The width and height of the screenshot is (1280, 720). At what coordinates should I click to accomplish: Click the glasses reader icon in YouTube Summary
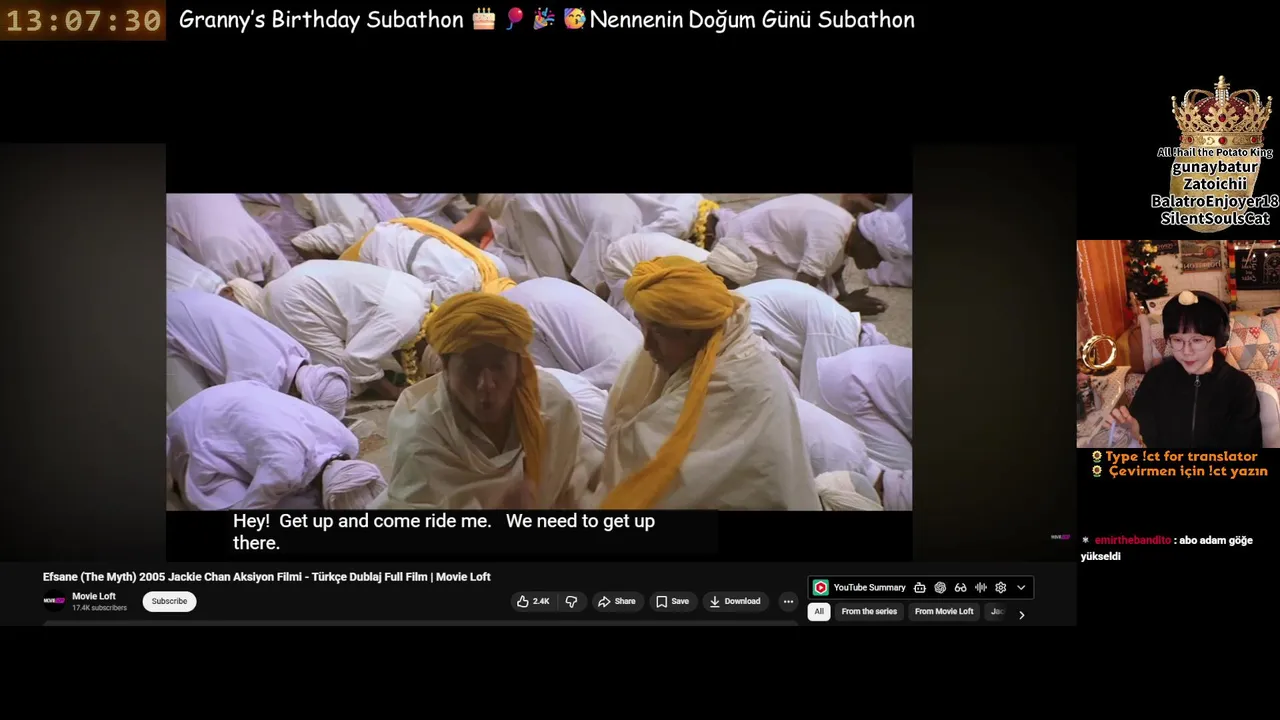click(x=960, y=587)
